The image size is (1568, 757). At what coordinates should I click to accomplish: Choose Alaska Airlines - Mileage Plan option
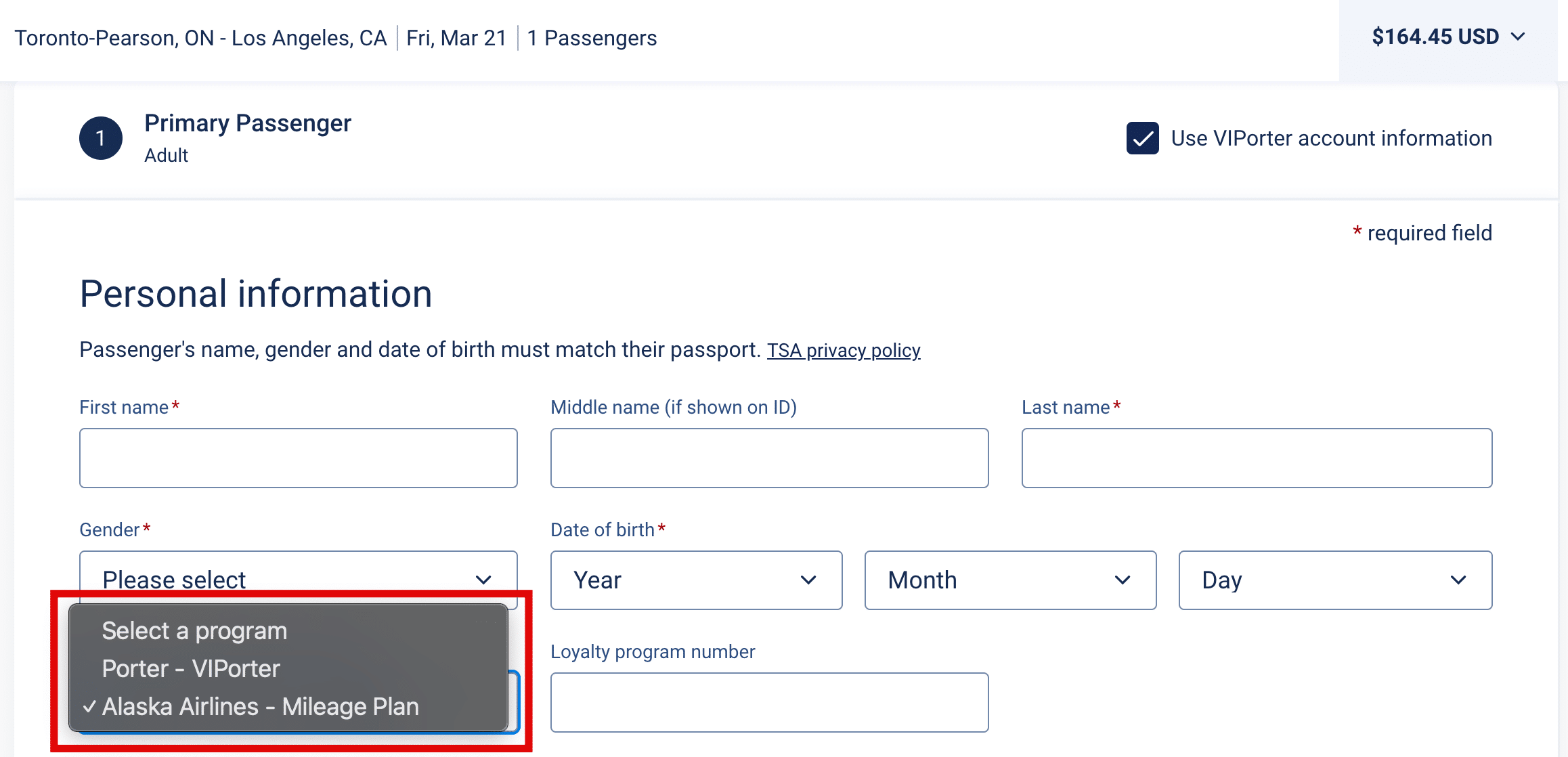(x=261, y=707)
